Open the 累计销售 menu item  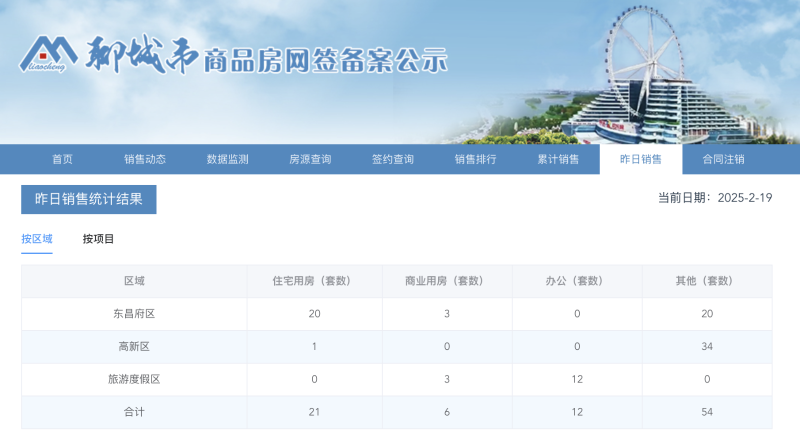[x=558, y=159]
